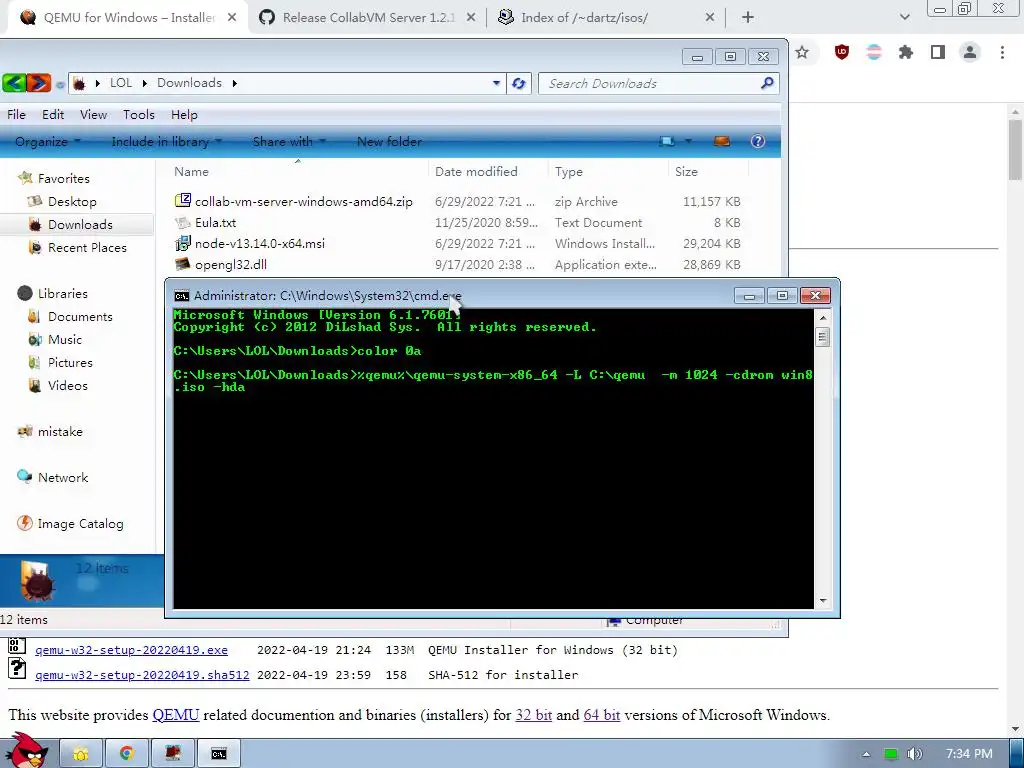Open the Chrome extensions puzzle icon
The height and width of the screenshot is (768, 1024).
point(906,52)
